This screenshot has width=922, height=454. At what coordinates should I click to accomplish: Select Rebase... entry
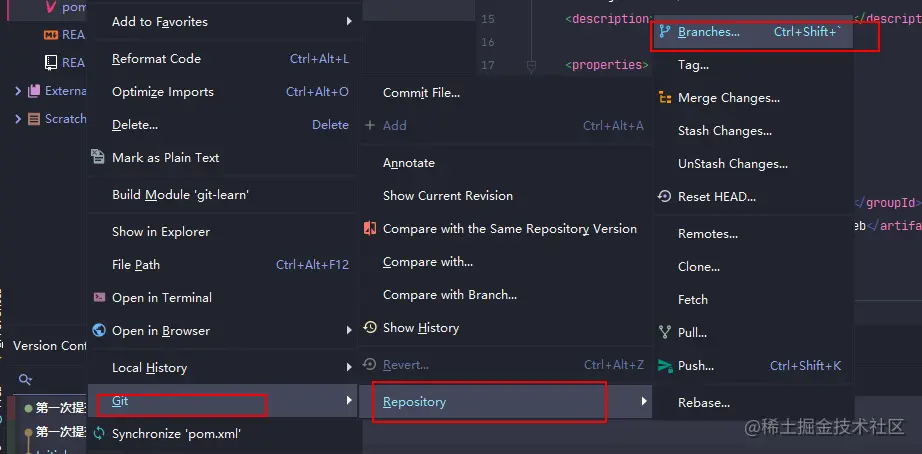coord(753,403)
